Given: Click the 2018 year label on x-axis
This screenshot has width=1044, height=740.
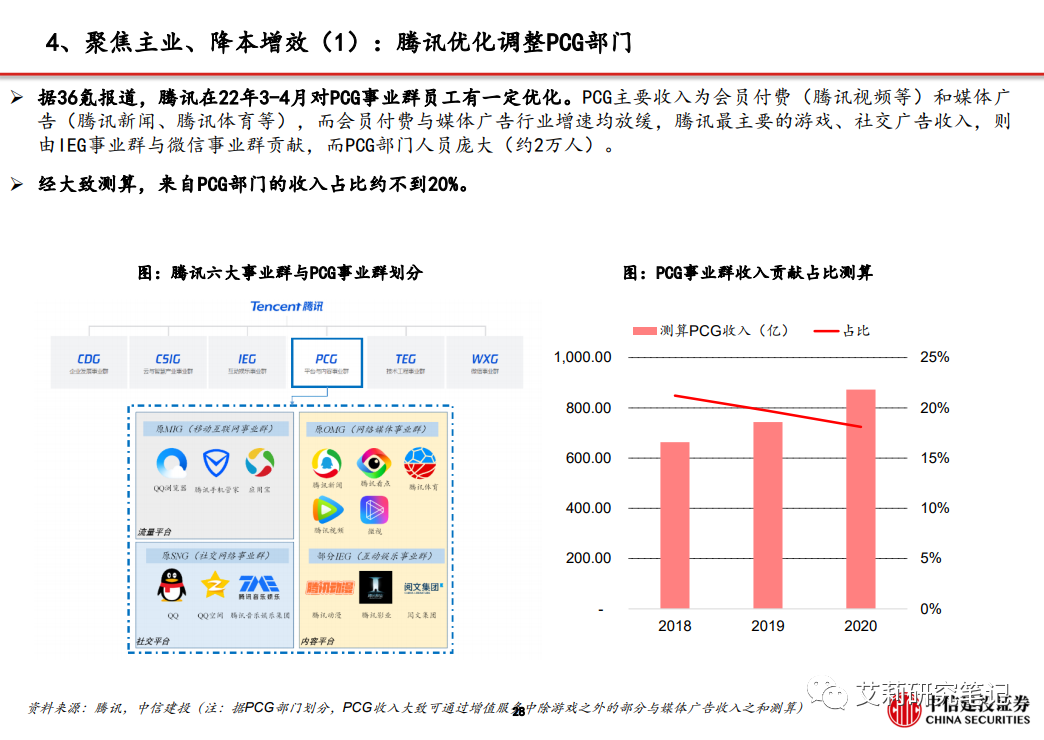Looking at the screenshot, I should coord(674,626).
